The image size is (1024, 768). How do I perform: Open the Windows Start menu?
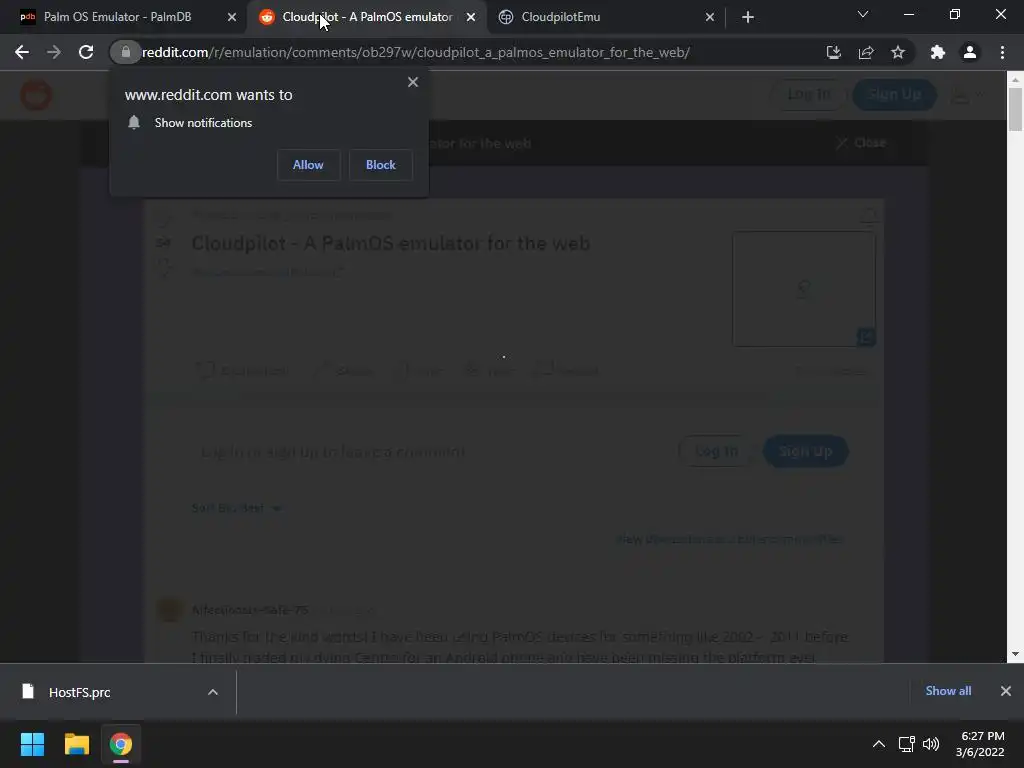[x=32, y=744]
